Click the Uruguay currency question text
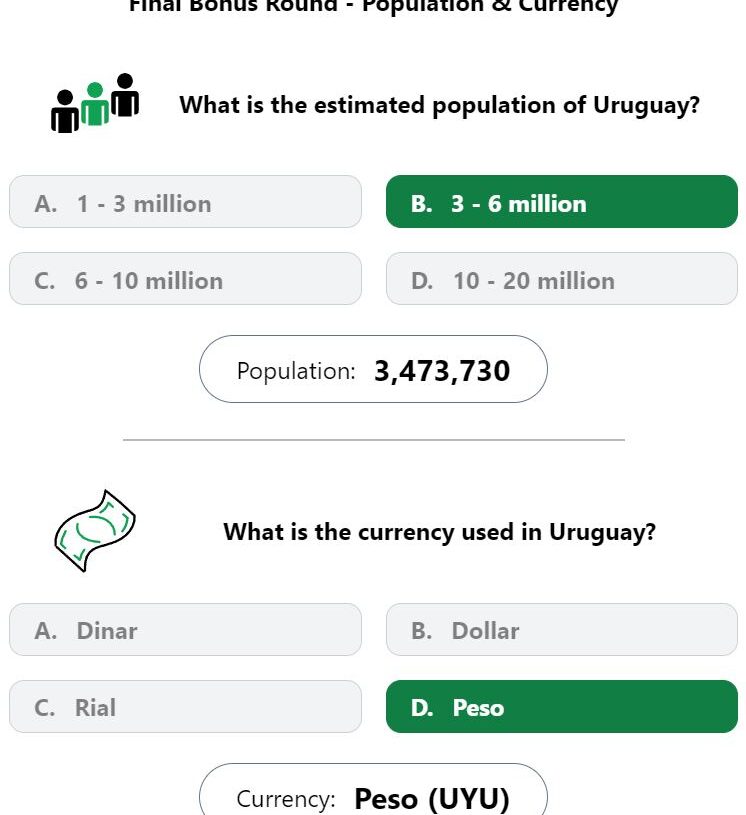The width and height of the screenshot is (746, 815). (x=439, y=532)
